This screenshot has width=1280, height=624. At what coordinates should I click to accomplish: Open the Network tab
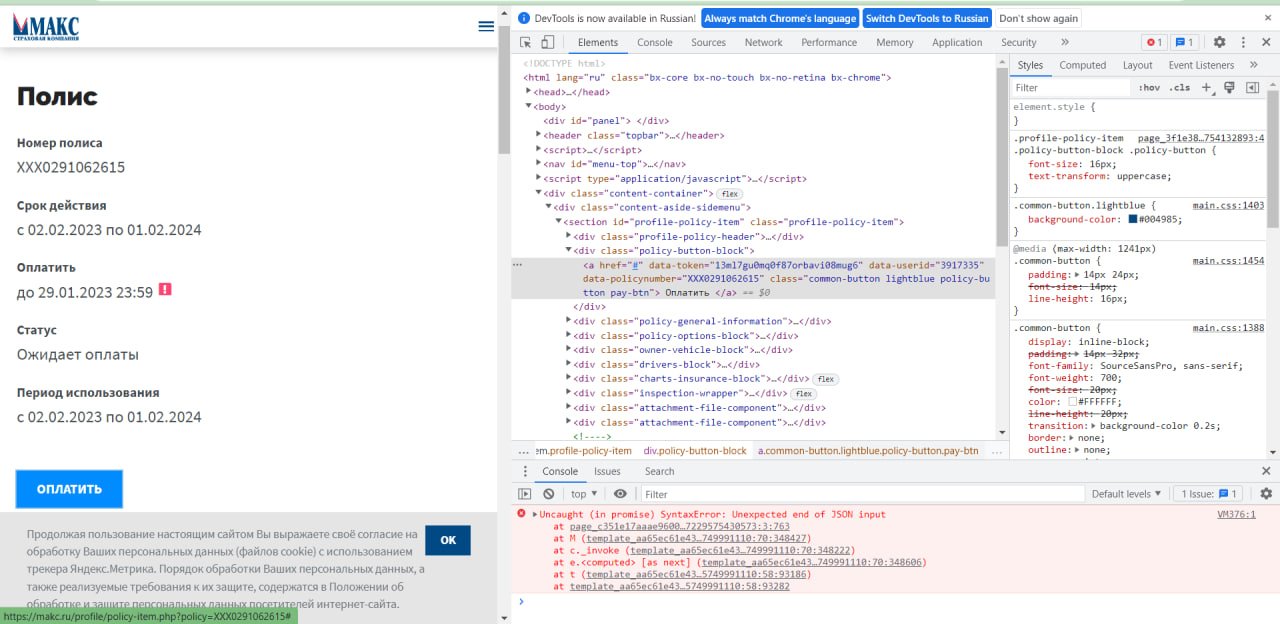point(763,42)
